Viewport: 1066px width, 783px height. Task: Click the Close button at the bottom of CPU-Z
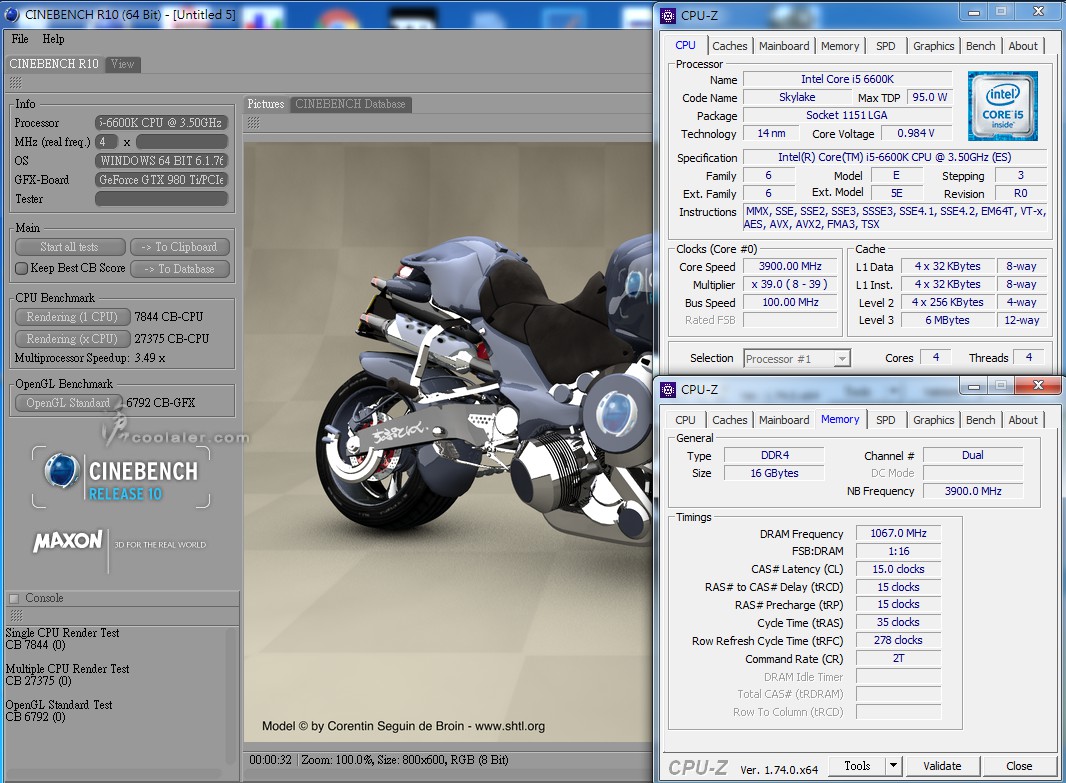[x=1018, y=766]
